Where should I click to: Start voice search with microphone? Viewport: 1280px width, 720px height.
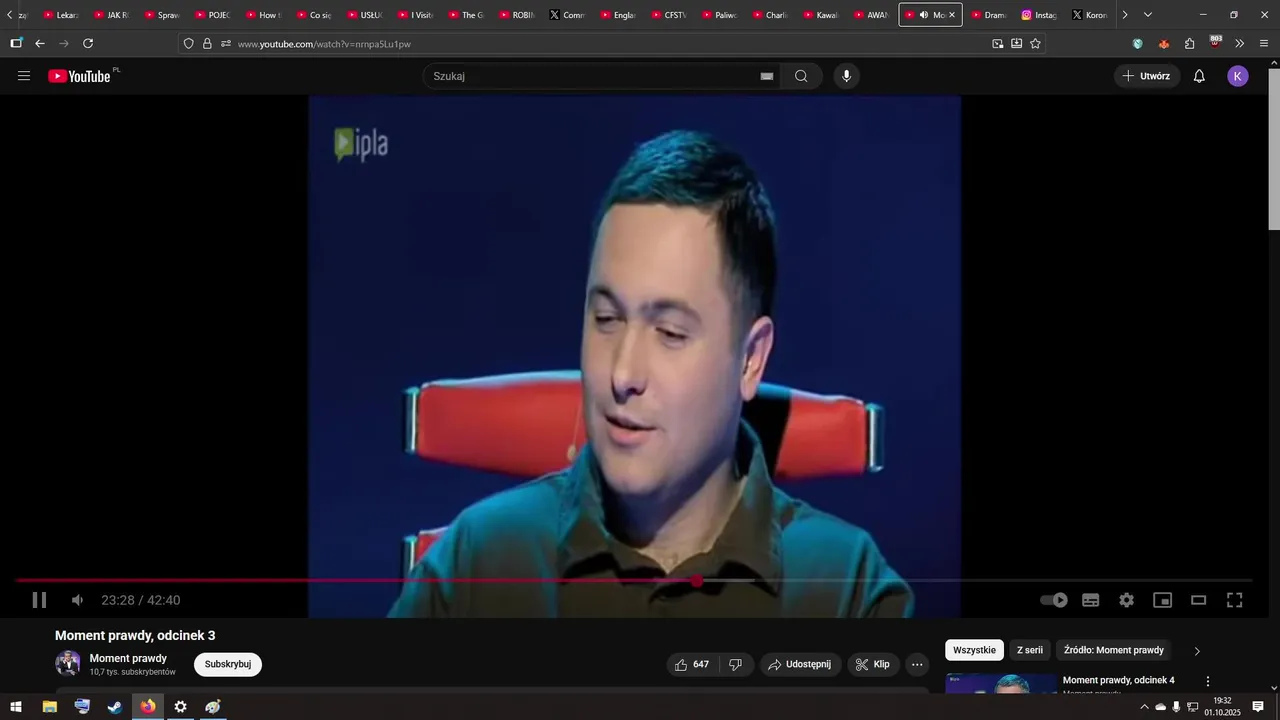[x=847, y=76]
